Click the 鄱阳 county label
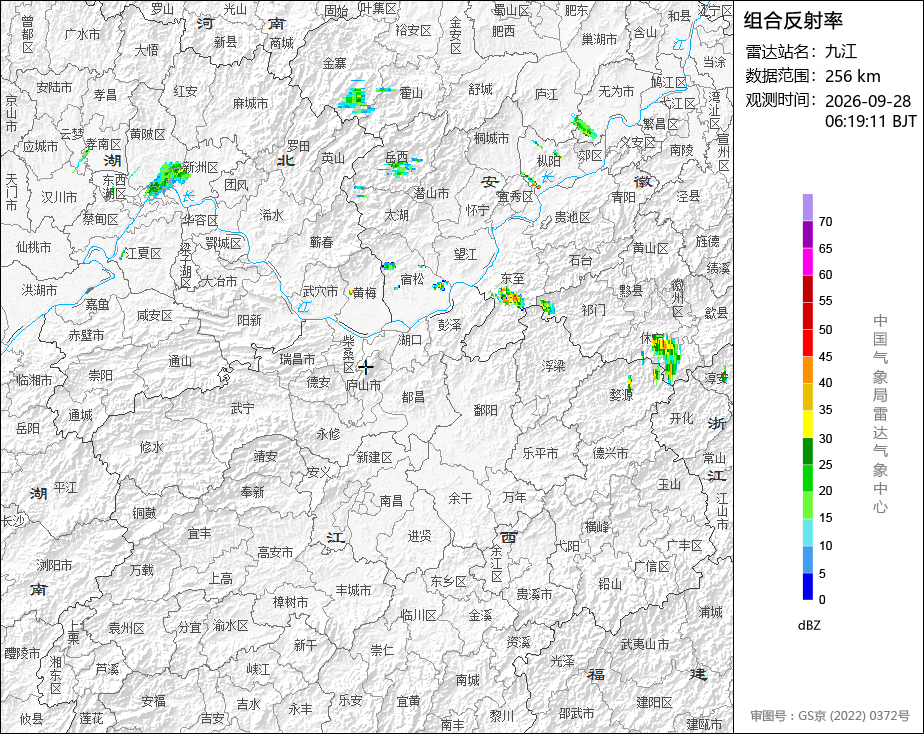This screenshot has height=734, width=924. pyautogui.click(x=486, y=410)
